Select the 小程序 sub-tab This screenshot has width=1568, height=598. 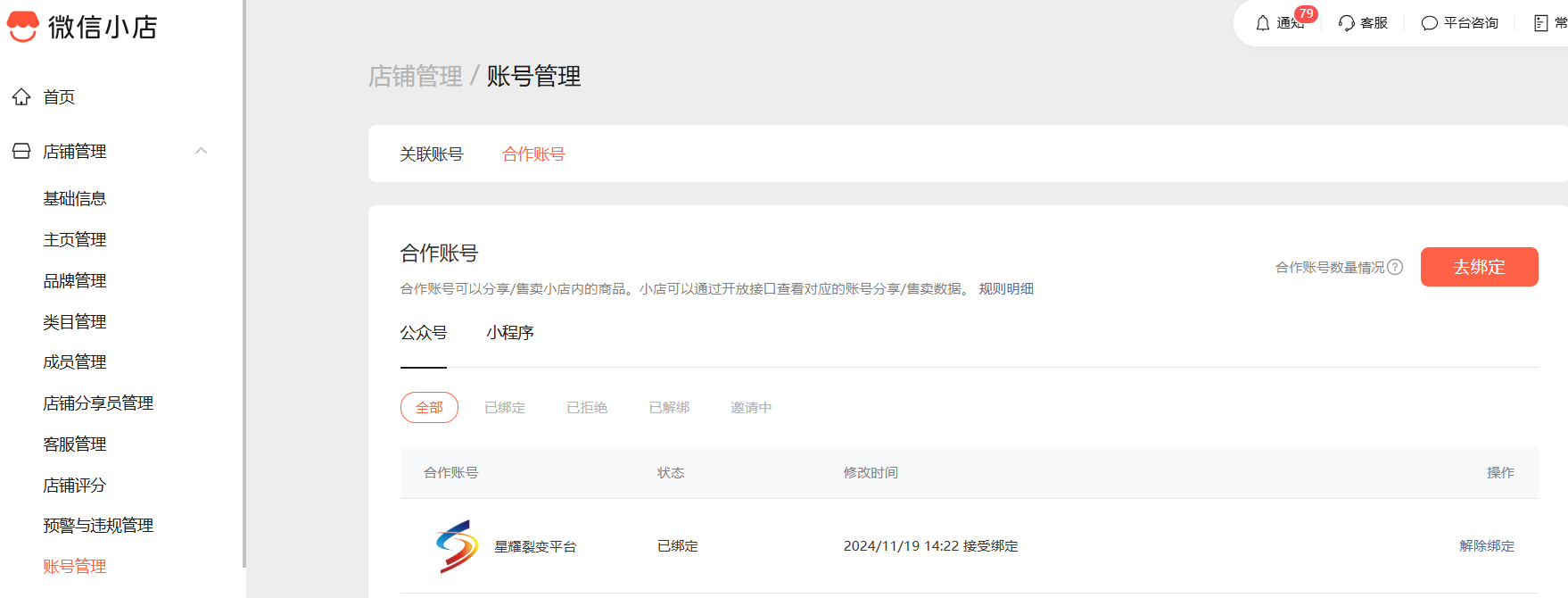pyautogui.click(x=510, y=333)
